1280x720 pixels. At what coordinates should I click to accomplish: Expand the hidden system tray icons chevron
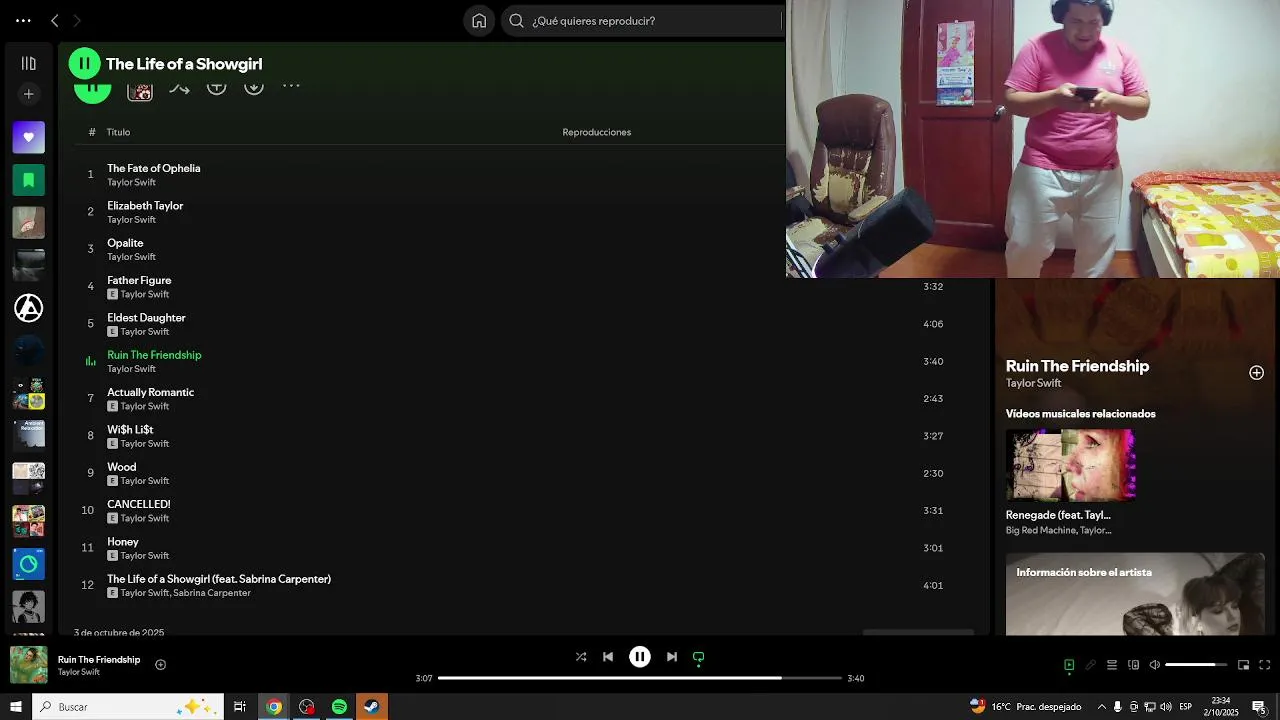pos(1102,707)
